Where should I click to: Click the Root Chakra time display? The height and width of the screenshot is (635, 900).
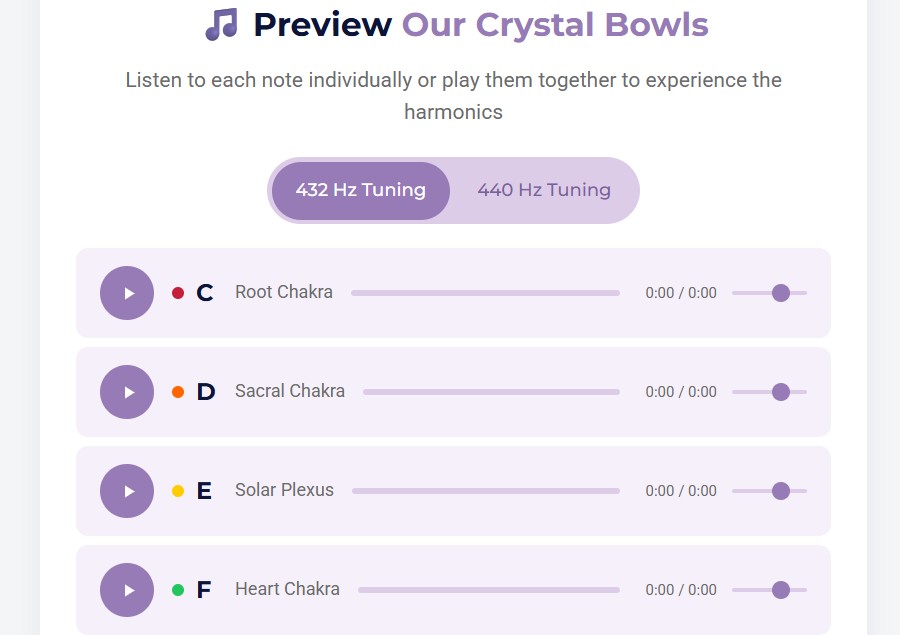[679, 292]
